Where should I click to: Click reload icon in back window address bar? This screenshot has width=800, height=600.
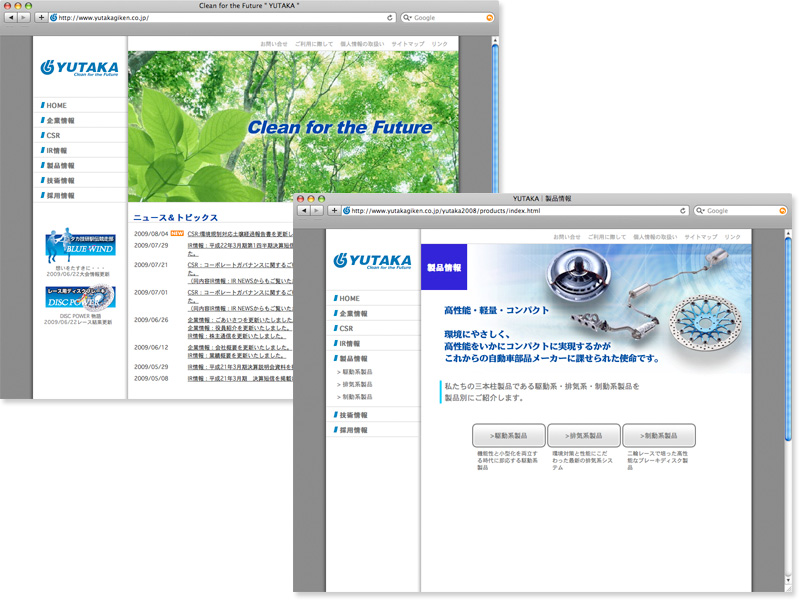pos(390,18)
